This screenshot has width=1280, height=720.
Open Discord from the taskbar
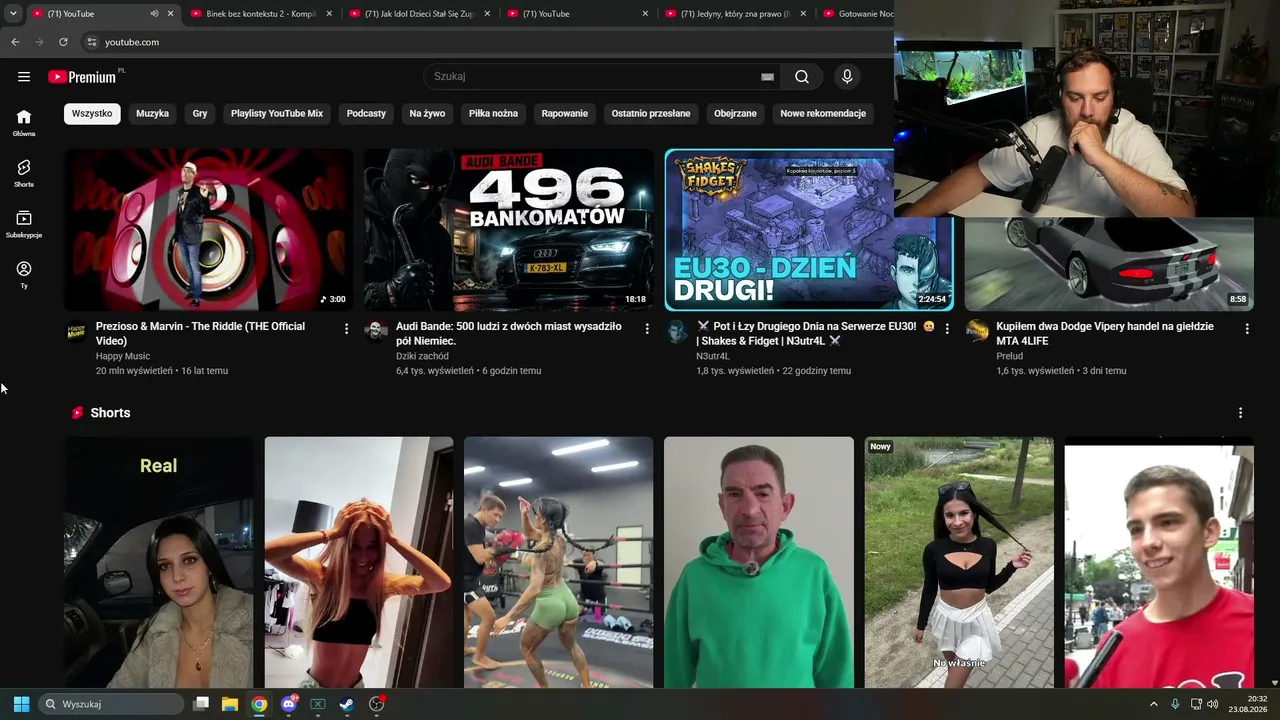coord(289,704)
